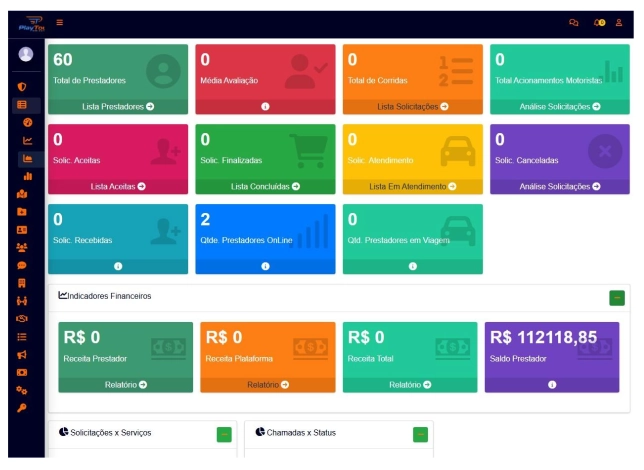Collapse the Solicitações x Serviços panel

224,434
